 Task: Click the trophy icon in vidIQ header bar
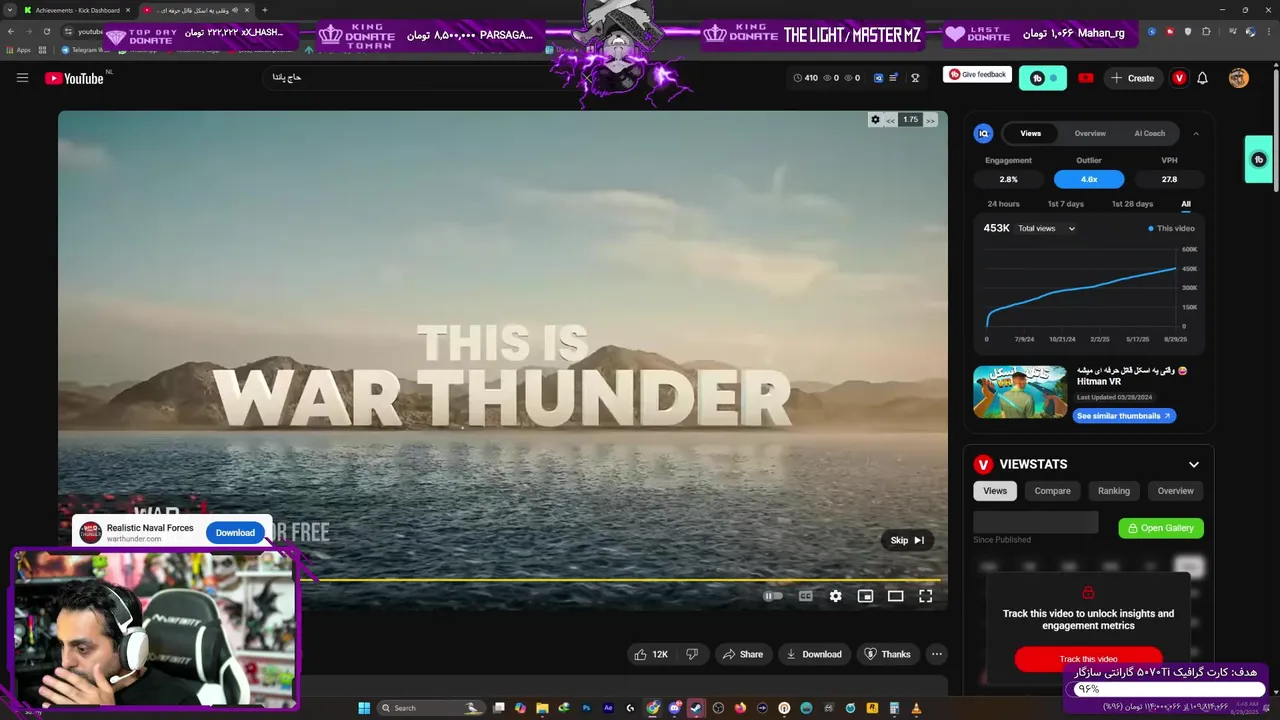915,78
